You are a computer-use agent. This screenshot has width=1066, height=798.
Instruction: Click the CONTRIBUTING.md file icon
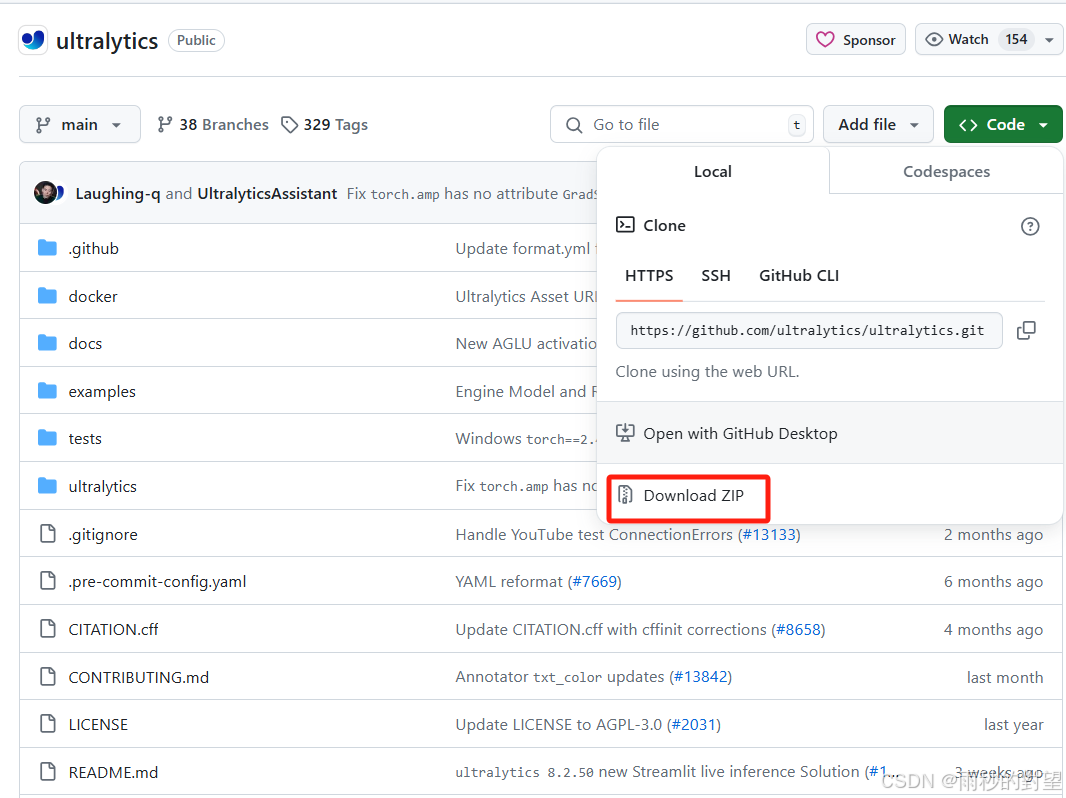tap(48, 676)
